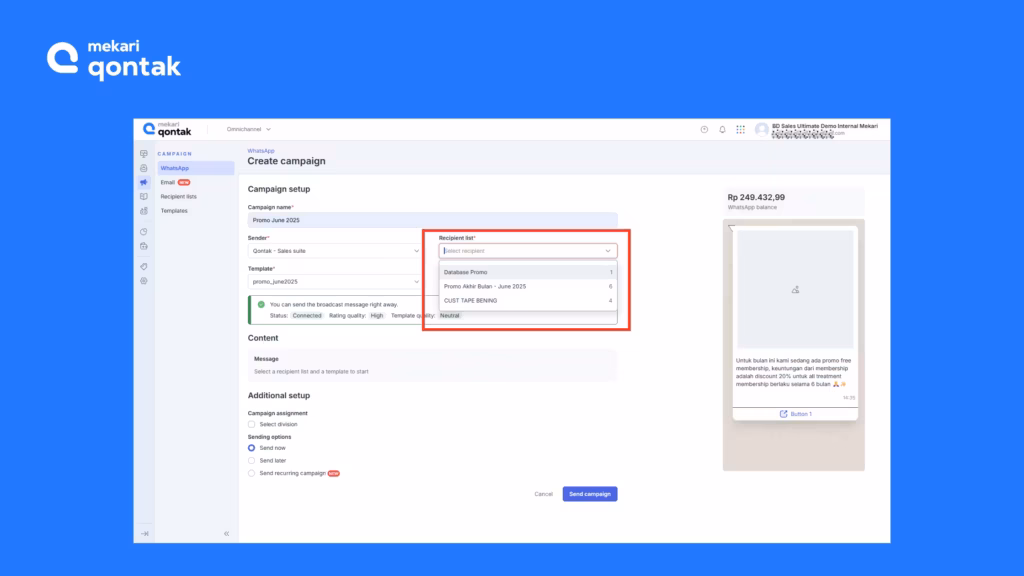Open Email campaigns in the sidebar
The image size is (1024, 576).
(176, 183)
